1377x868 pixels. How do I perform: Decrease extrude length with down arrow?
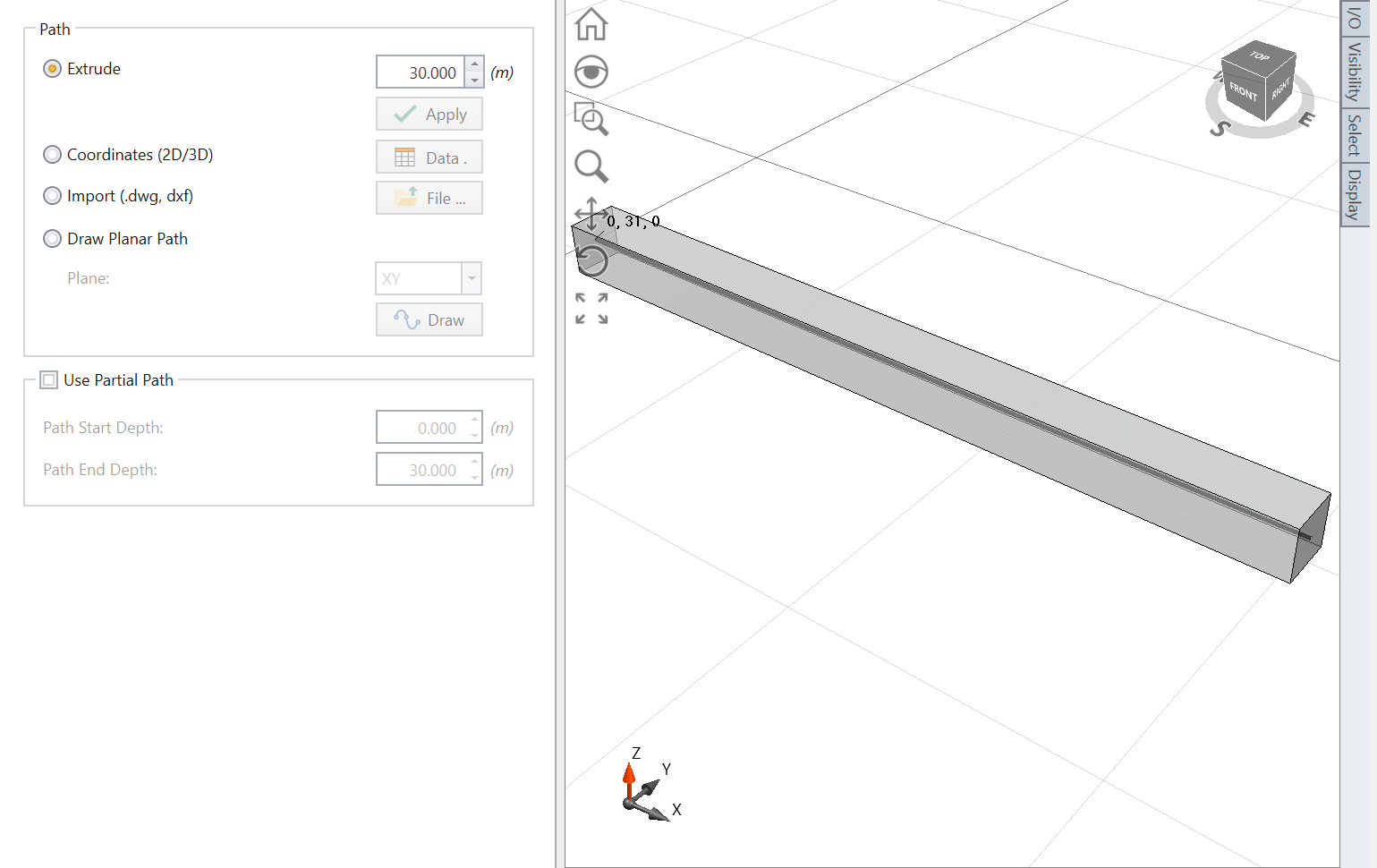tap(475, 80)
